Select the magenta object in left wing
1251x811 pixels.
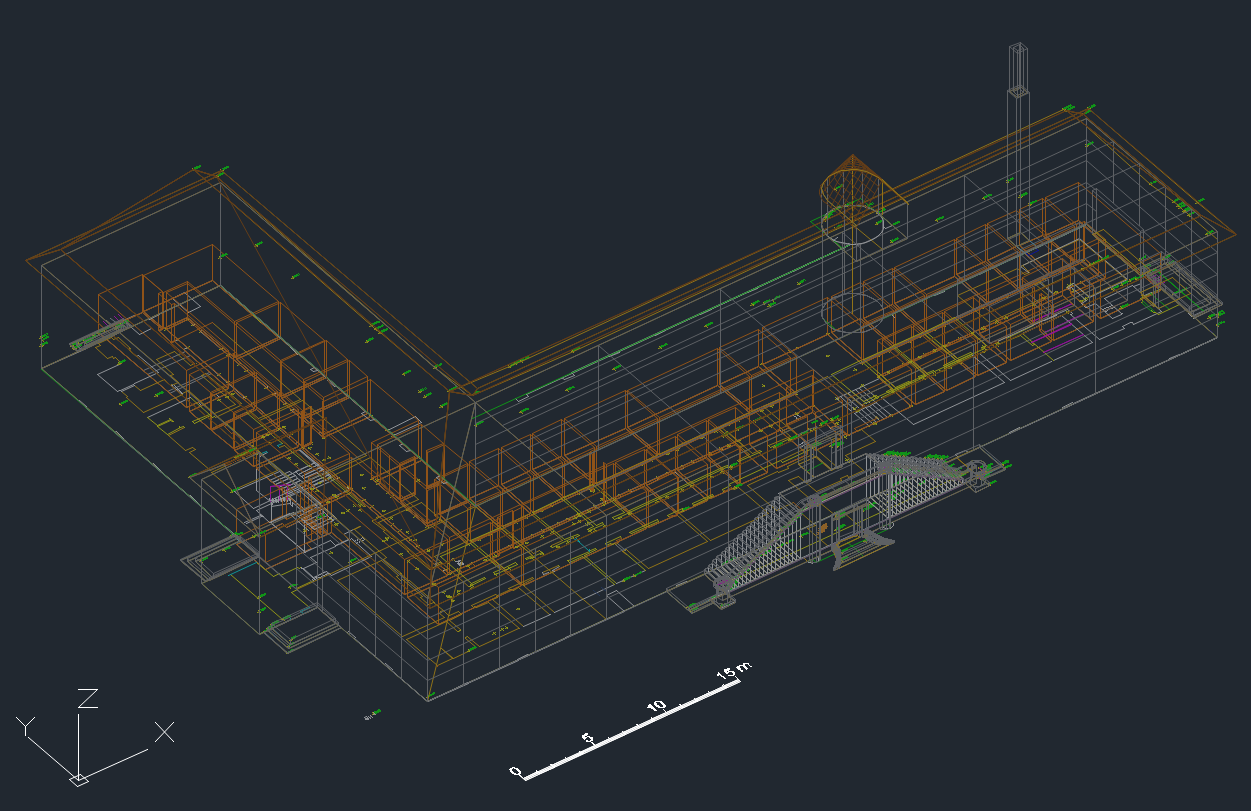(280, 490)
